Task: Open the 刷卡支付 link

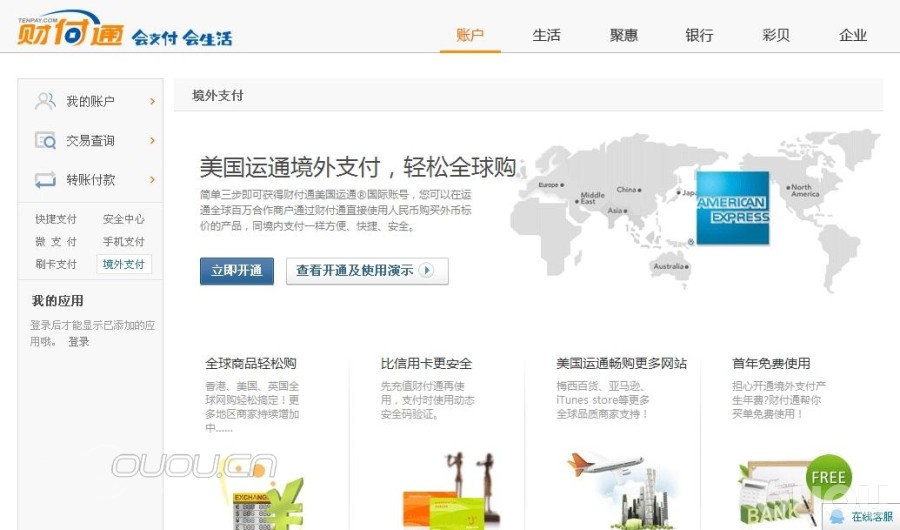Action: point(56,264)
